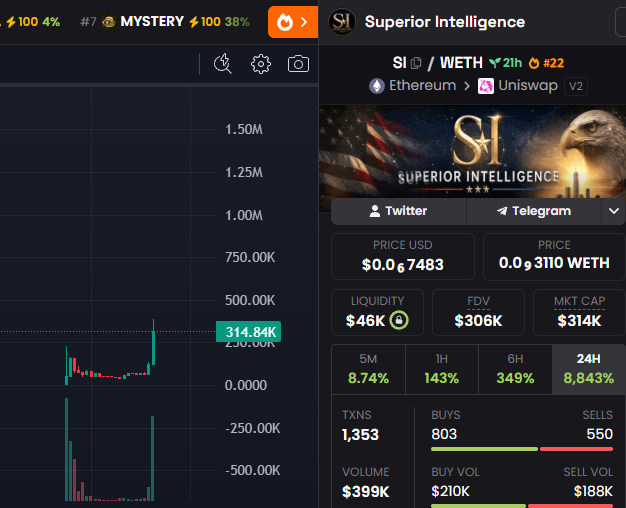This screenshot has width=626, height=508.
Task: Select the 6H timeframe tab
Action: coord(515,369)
